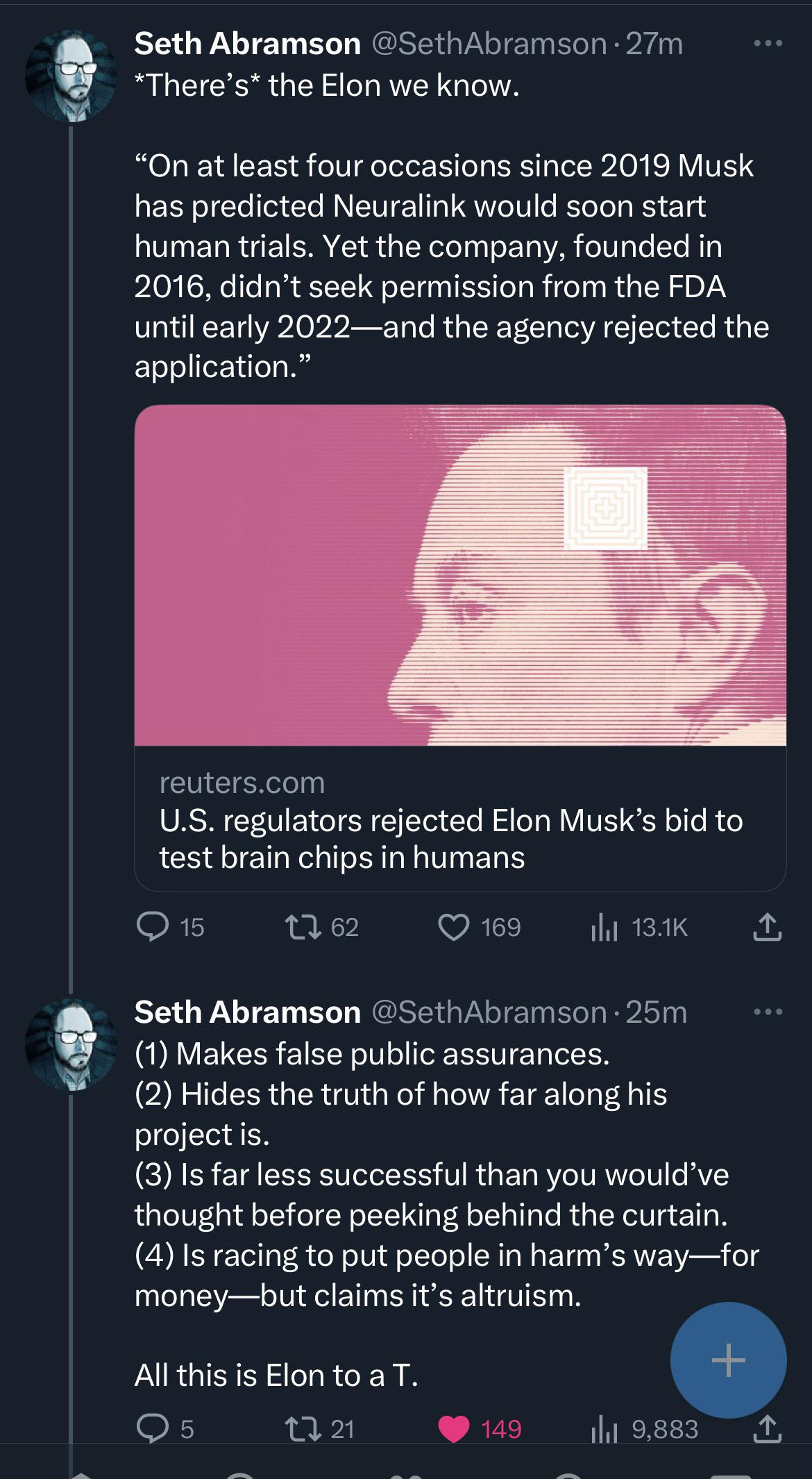
Task: Open the reuters.com domain link
Action: 242,783
